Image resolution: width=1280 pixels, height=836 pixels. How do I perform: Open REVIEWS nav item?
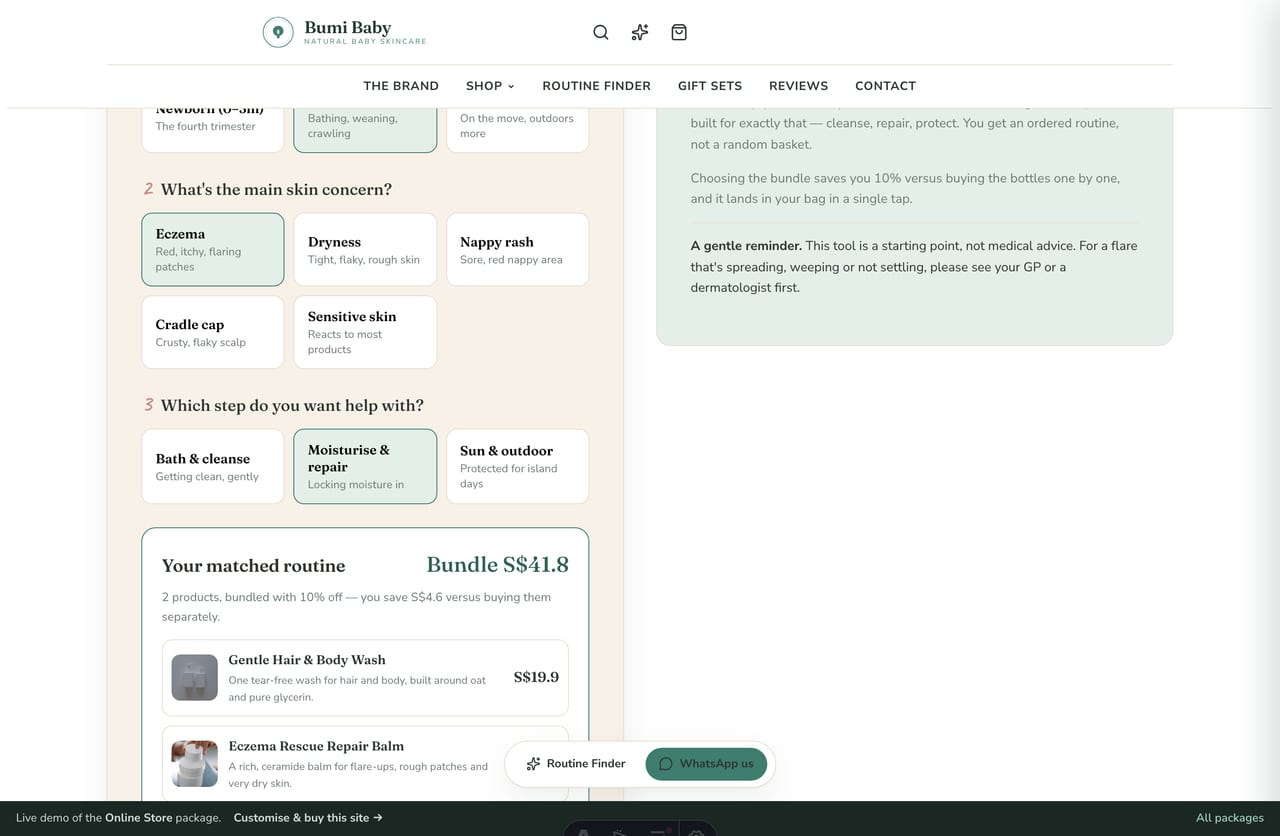point(798,86)
